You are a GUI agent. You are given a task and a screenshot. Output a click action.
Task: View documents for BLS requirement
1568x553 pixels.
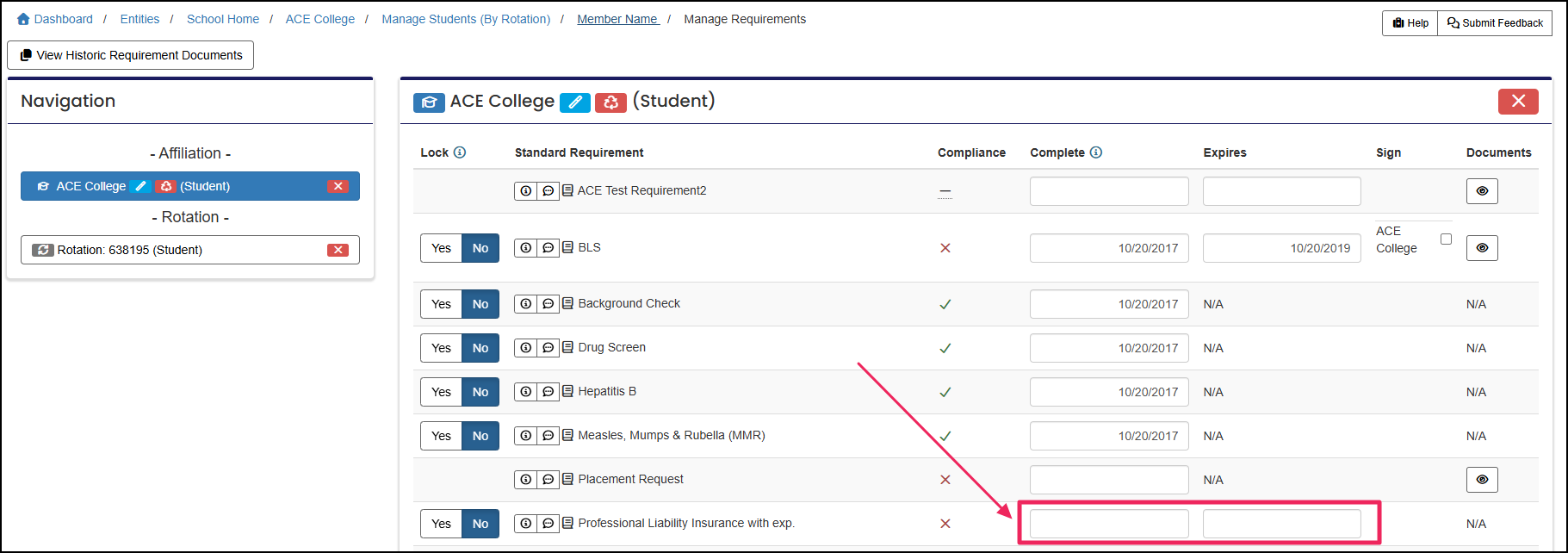pyautogui.click(x=1482, y=248)
